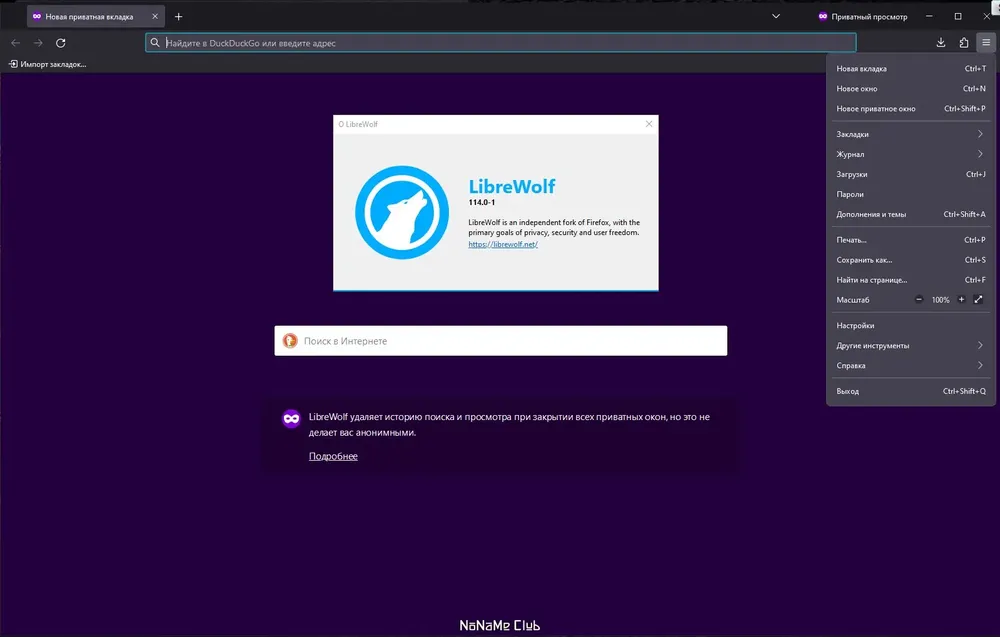Expand the Журнал submenu
This screenshot has width=1000, height=637.
coord(910,154)
